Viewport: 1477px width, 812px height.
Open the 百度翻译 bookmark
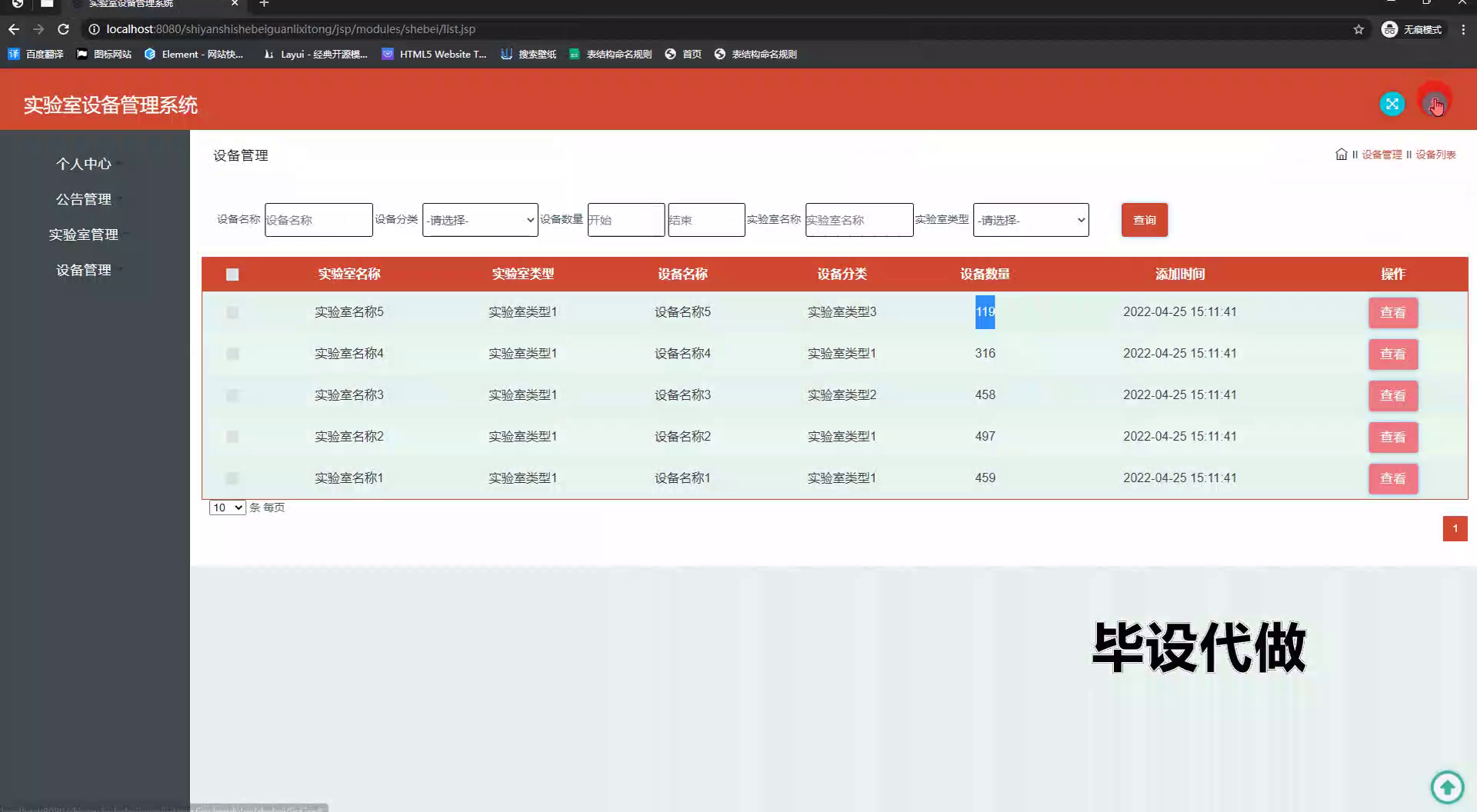pyautogui.click(x=35, y=54)
